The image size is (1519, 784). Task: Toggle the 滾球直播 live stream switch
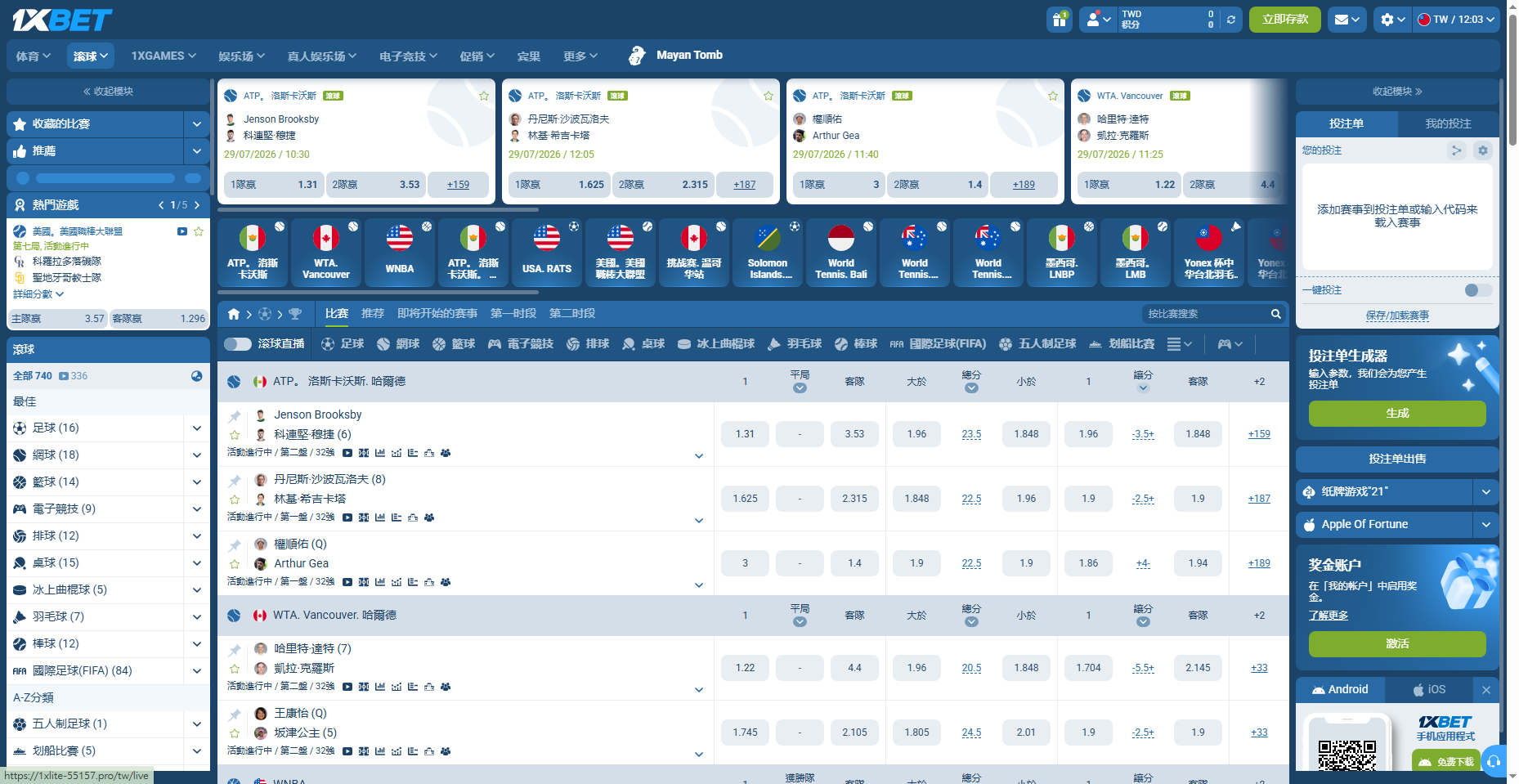click(x=238, y=344)
